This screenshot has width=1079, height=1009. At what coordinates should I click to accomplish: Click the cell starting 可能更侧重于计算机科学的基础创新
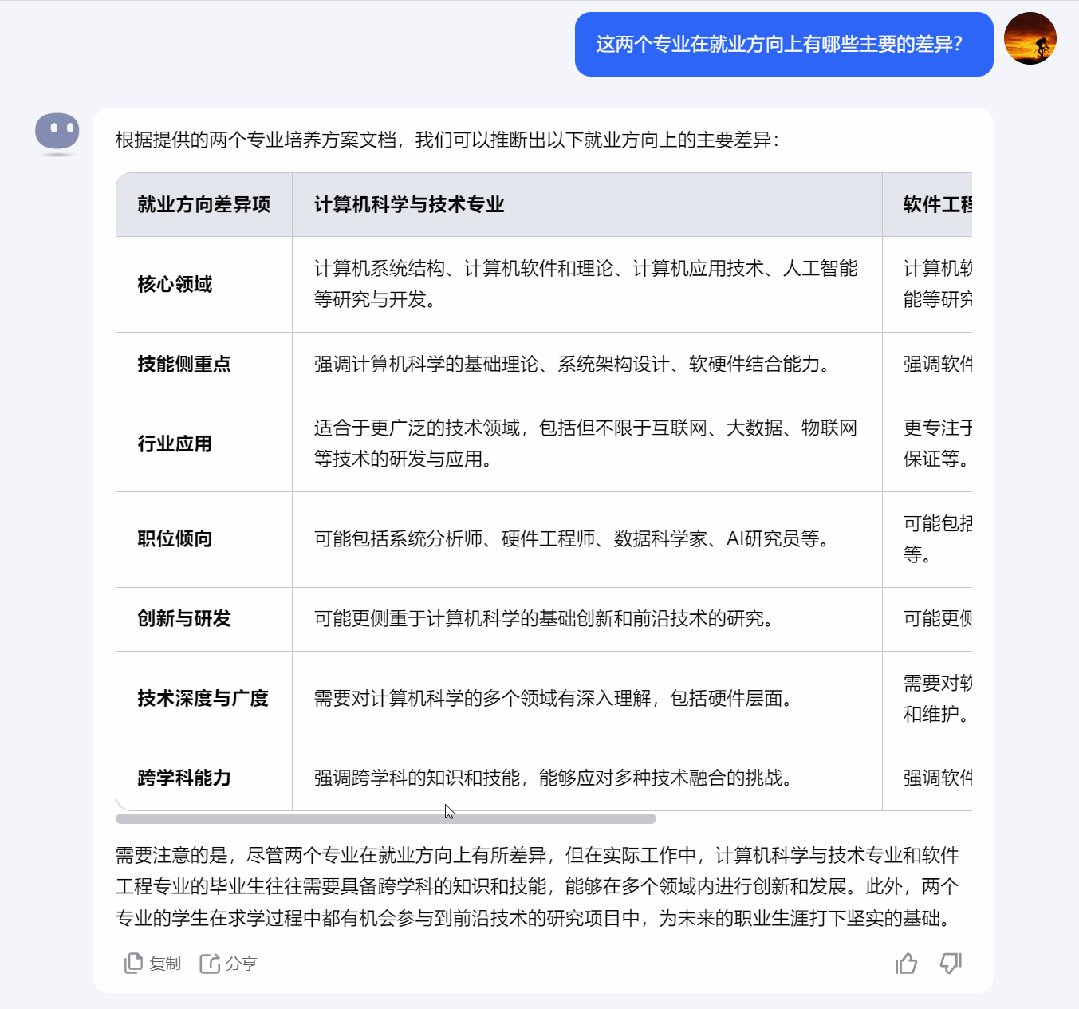tap(587, 619)
